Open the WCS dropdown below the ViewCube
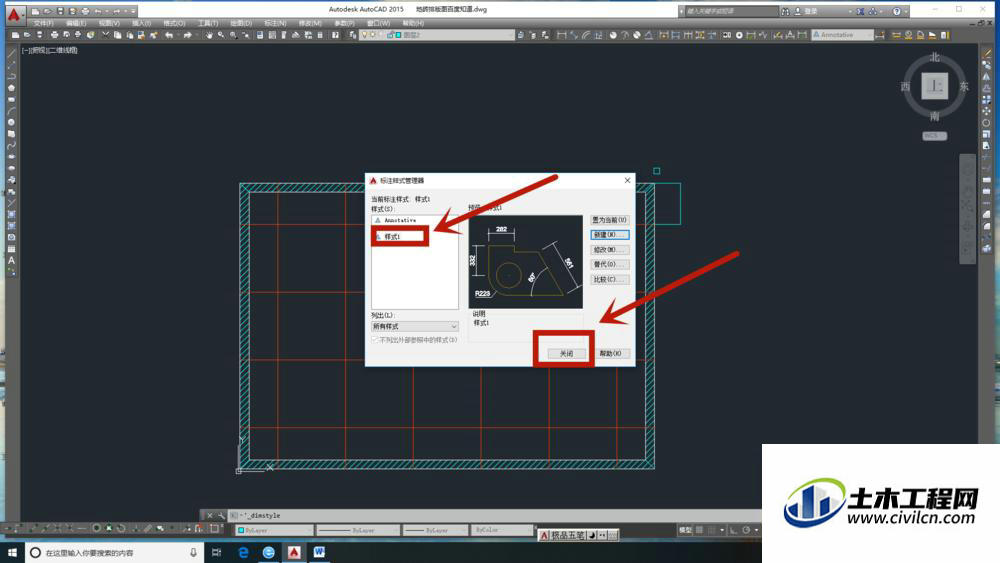Viewport: 1000px width, 563px height. click(x=934, y=136)
